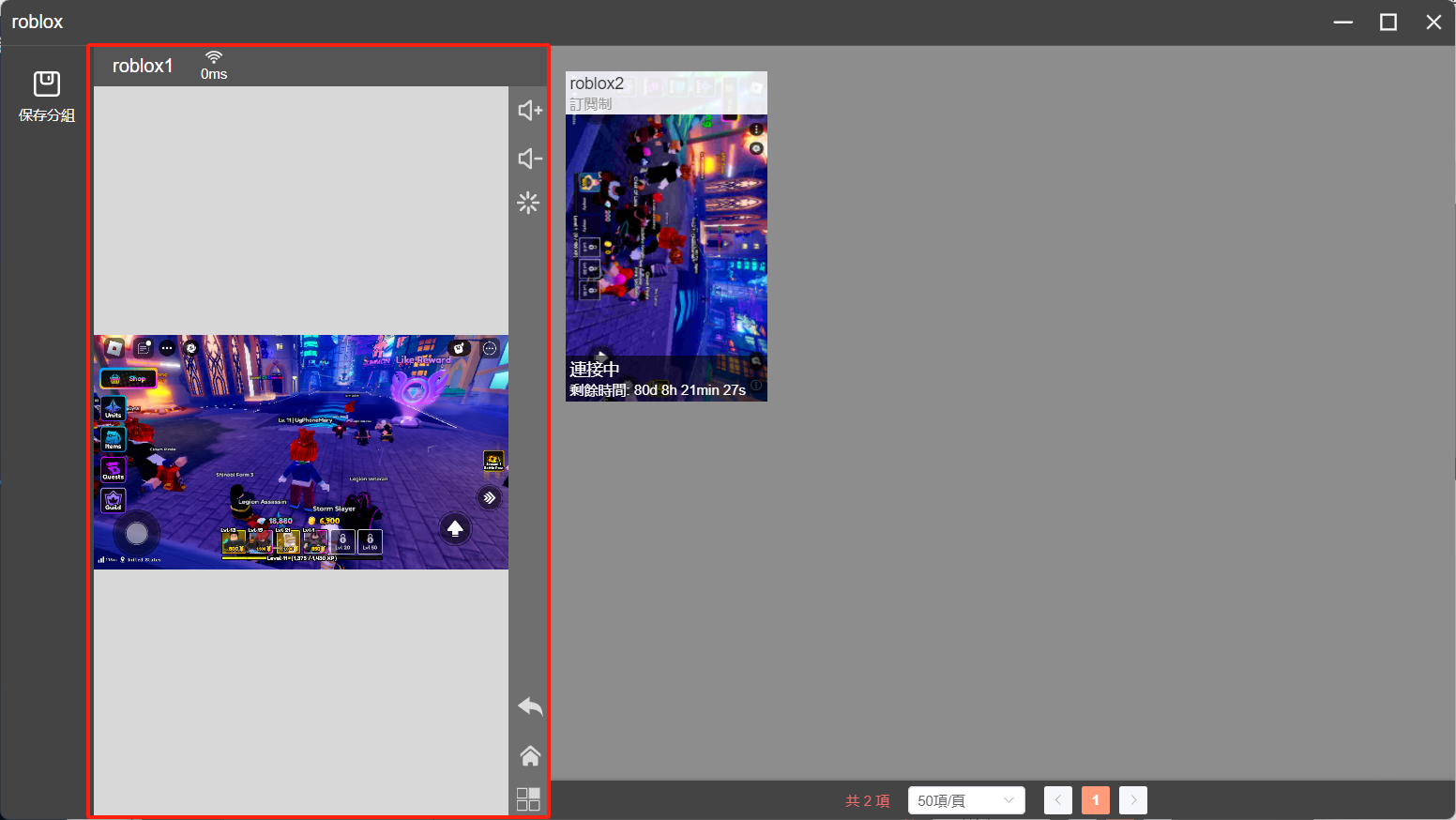Viewport: 1456px width, 820px height.
Task: Click the cat-face icon at game top right
Action: [x=460, y=348]
